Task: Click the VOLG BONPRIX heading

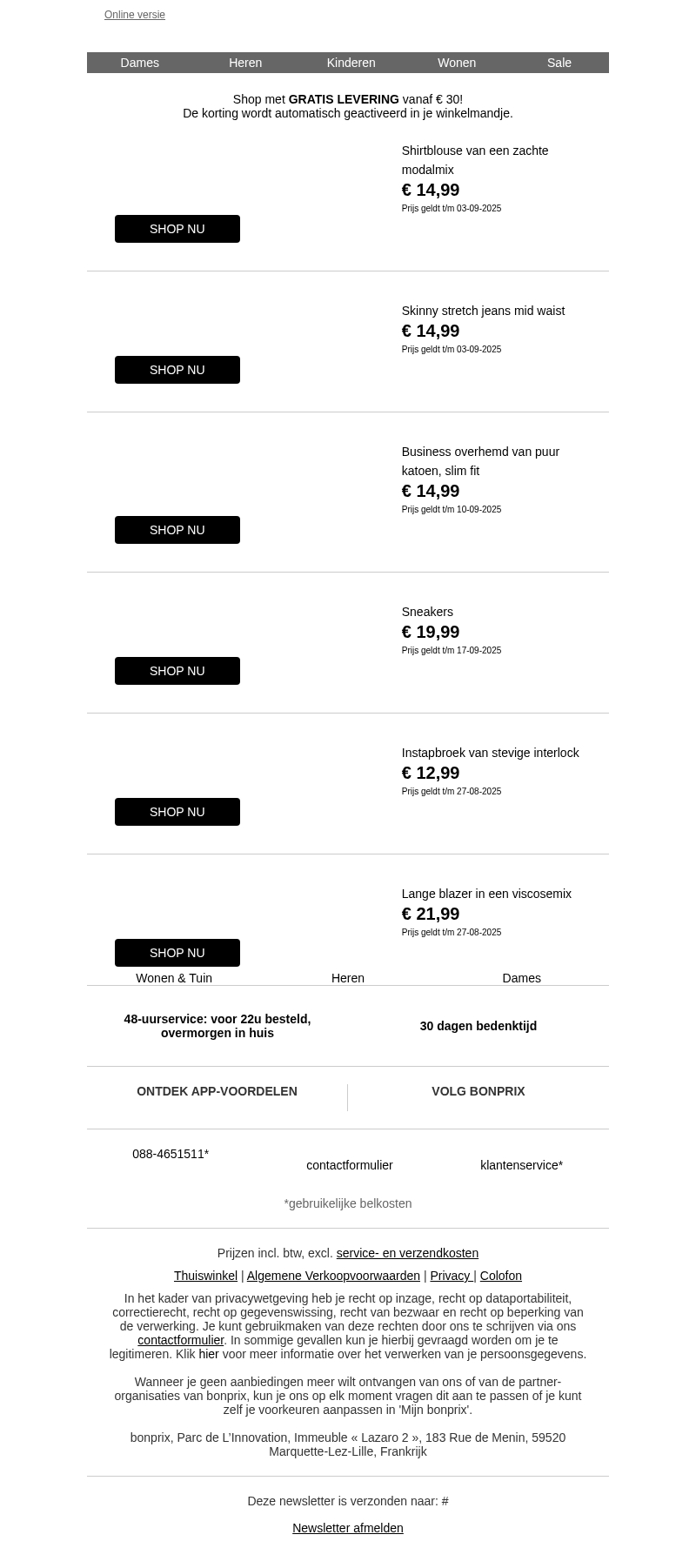Action: point(478,1091)
